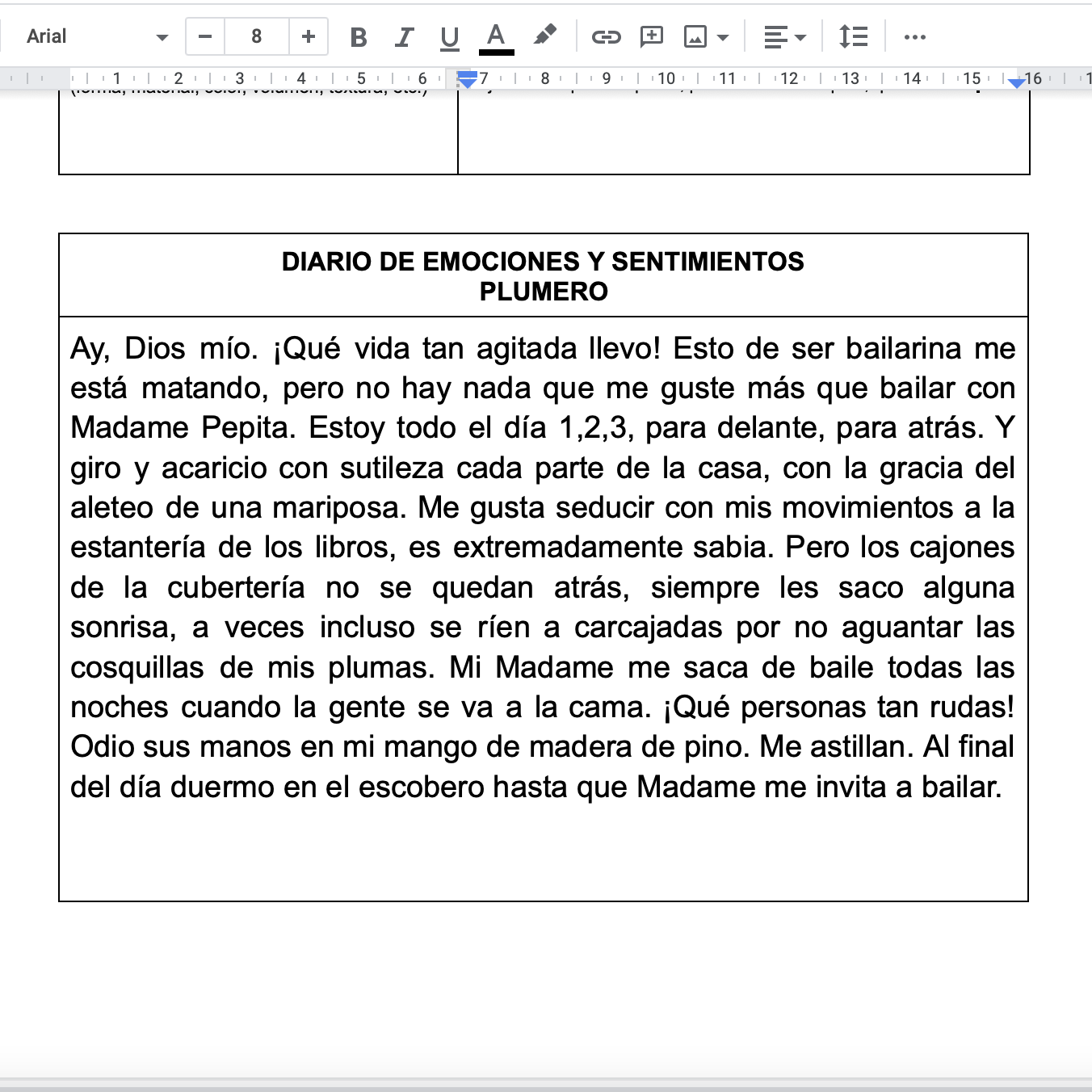Click the words 'Me astillan.'
Viewport: 1092px width, 1092px height.
837,747
